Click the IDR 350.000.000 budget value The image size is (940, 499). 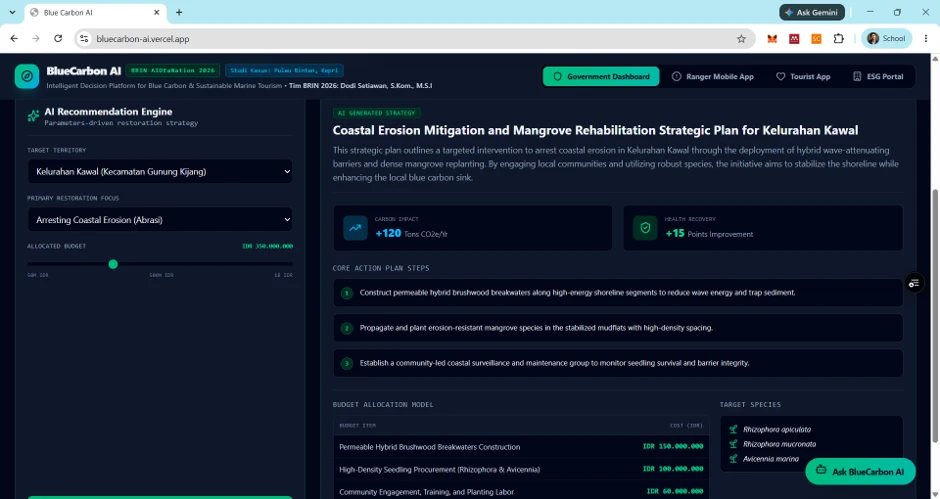(267, 246)
